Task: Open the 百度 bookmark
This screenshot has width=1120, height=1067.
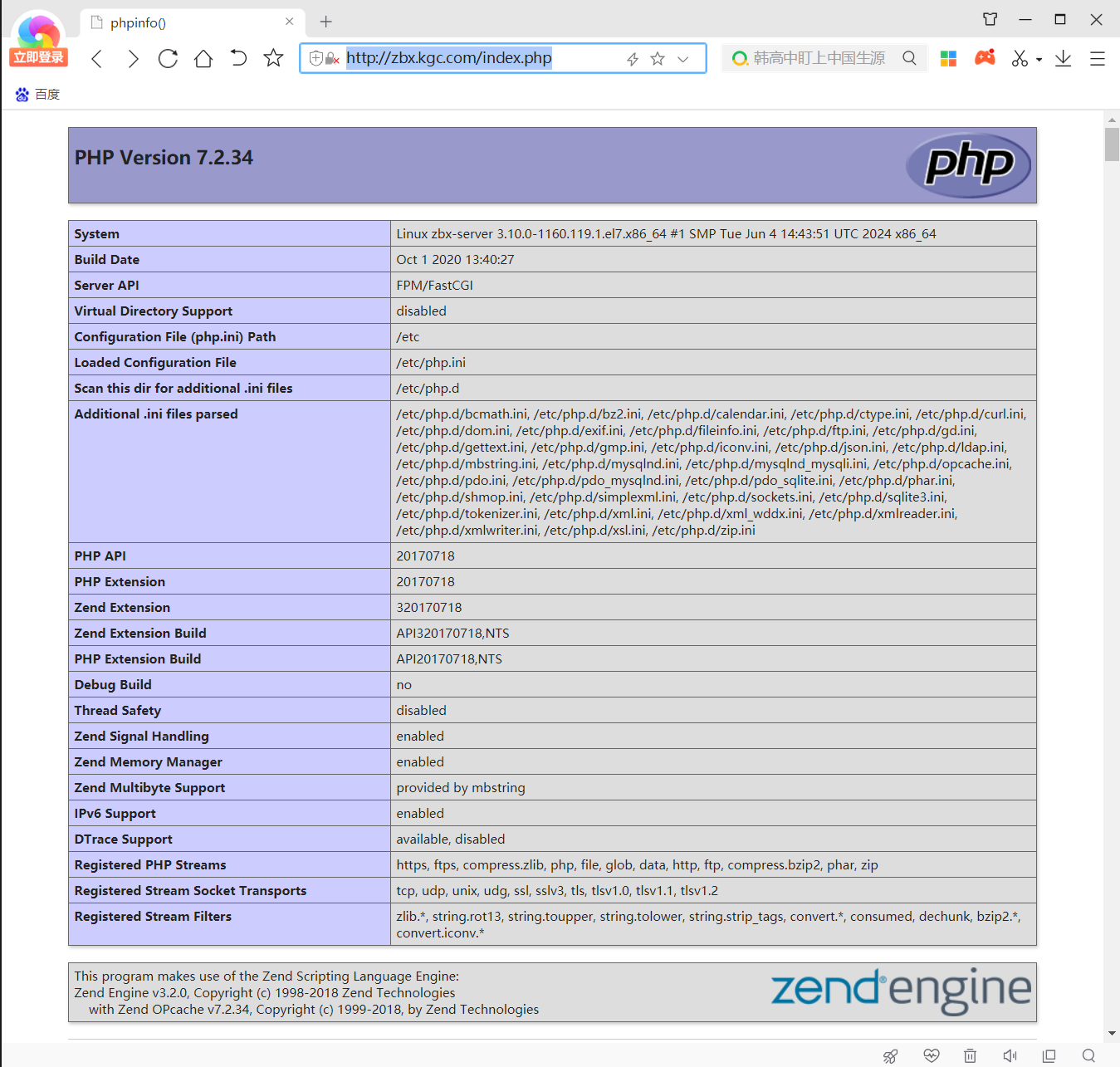Action: coord(37,95)
